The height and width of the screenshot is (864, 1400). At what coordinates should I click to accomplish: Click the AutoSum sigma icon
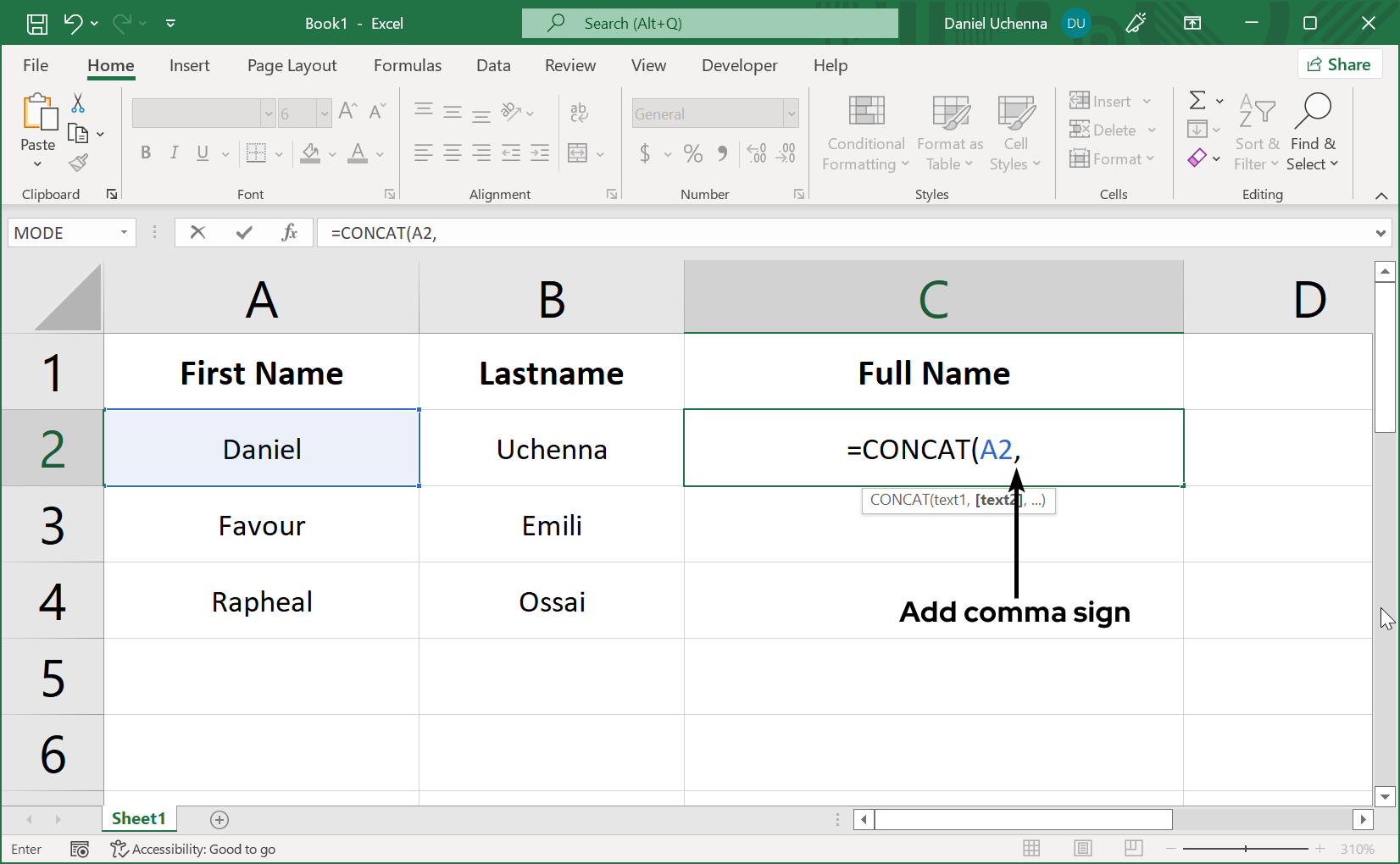[1198, 100]
